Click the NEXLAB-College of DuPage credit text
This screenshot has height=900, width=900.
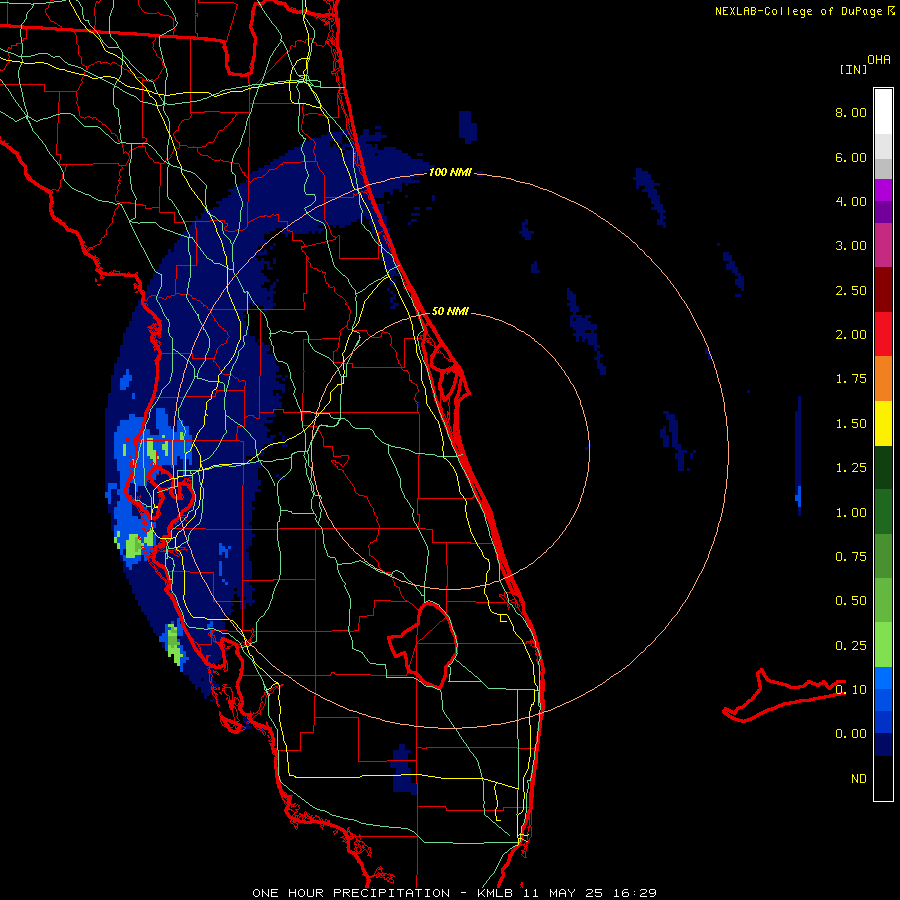tap(798, 11)
